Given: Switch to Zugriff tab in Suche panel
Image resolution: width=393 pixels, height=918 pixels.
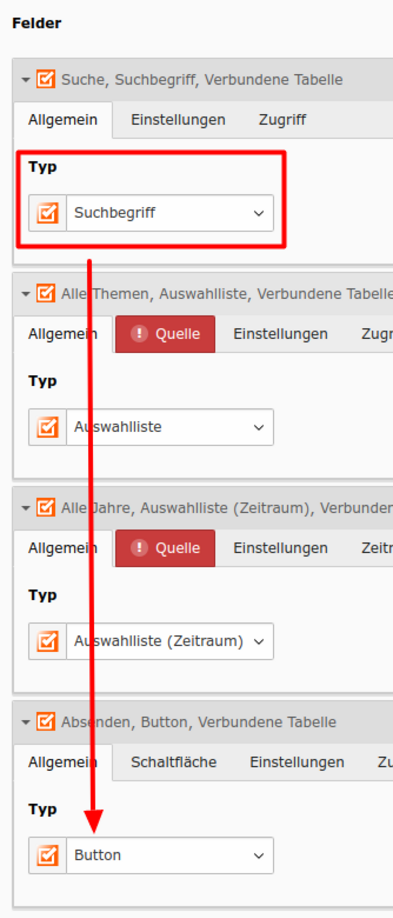Looking at the screenshot, I should point(282,120).
